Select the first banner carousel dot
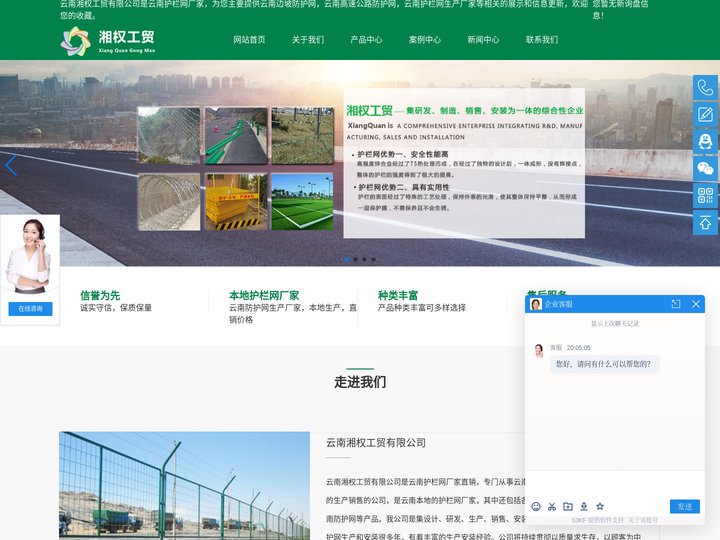The image size is (720, 540). coord(346,259)
